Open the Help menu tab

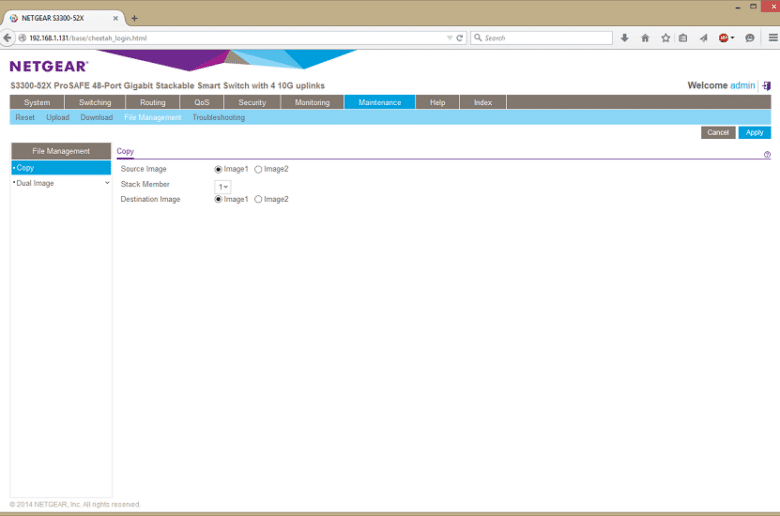pyautogui.click(x=438, y=103)
